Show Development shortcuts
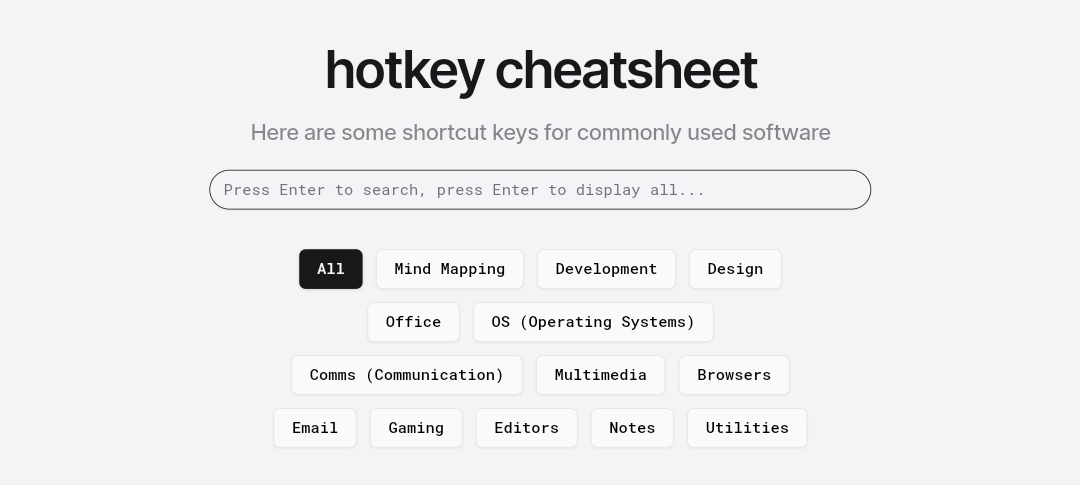Screen dimensions: 1080x485 (x=606, y=269)
